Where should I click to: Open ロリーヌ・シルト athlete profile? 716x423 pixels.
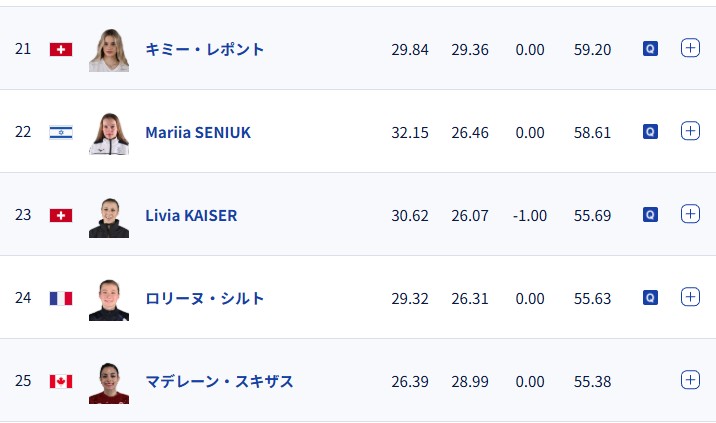pos(205,298)
